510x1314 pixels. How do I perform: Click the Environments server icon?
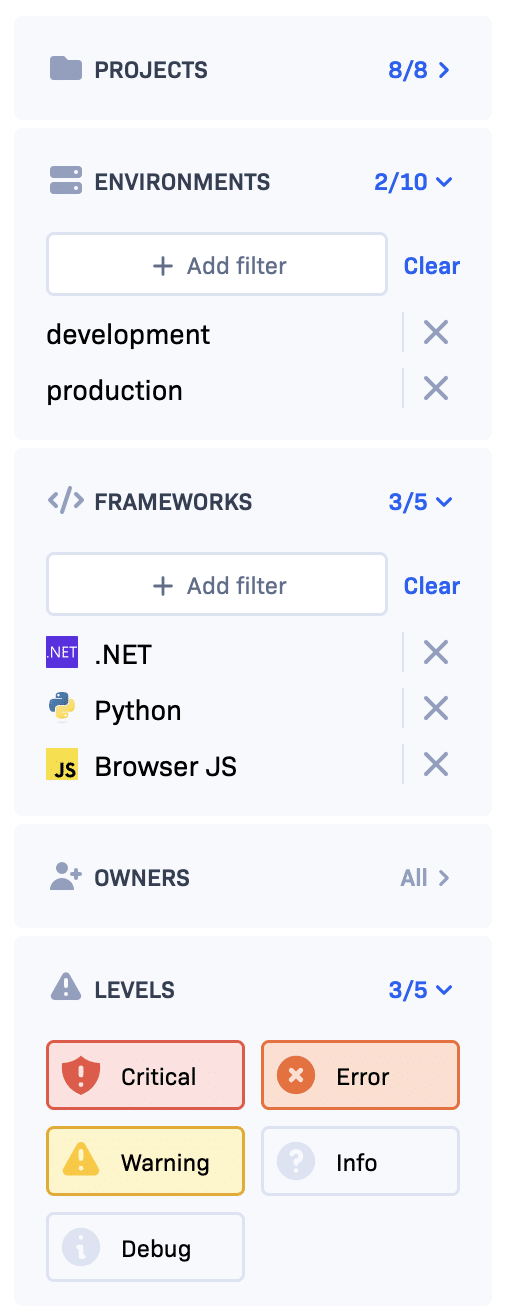tap(65, 181)
